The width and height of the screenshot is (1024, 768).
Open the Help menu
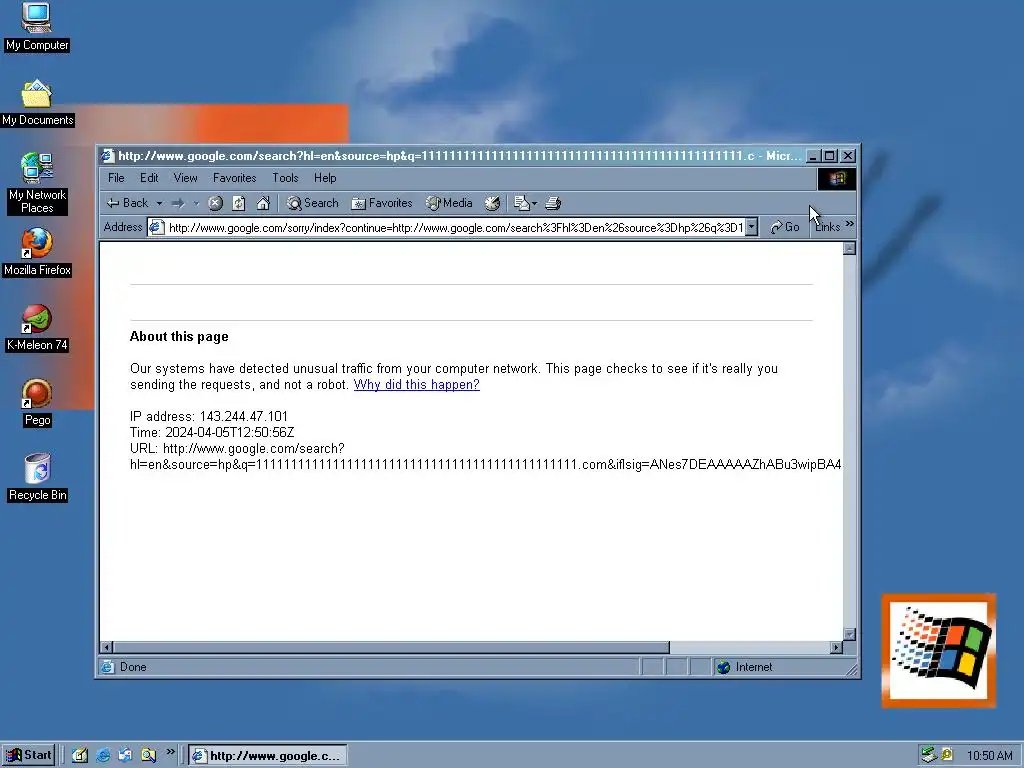coord(325,178)
